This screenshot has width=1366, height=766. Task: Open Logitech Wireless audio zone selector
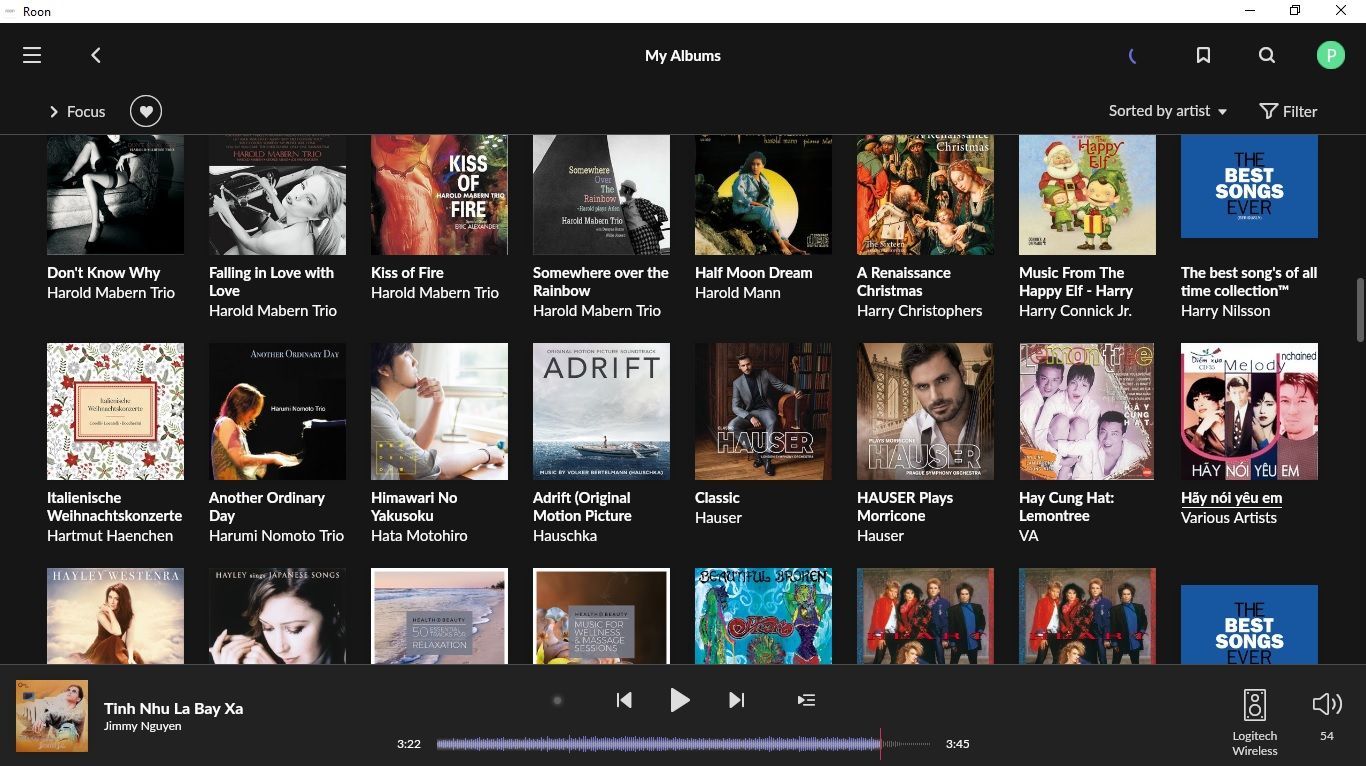pyautogui.click(x=1255, y=722)
